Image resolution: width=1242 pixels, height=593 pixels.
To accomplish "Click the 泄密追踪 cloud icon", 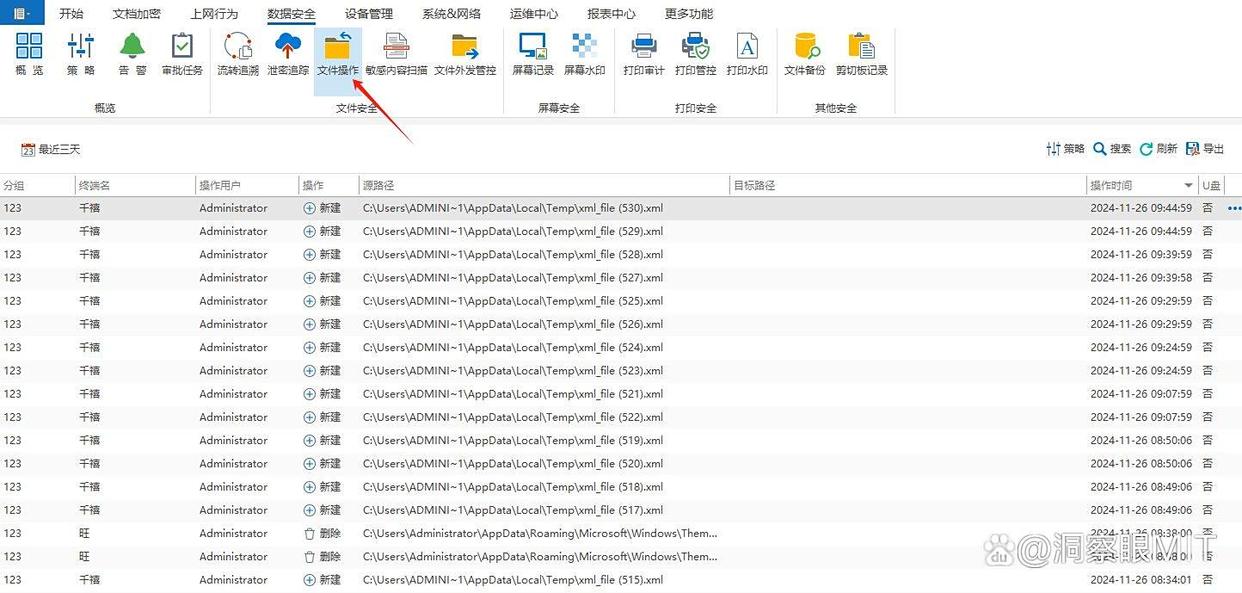I will (288, 47).
